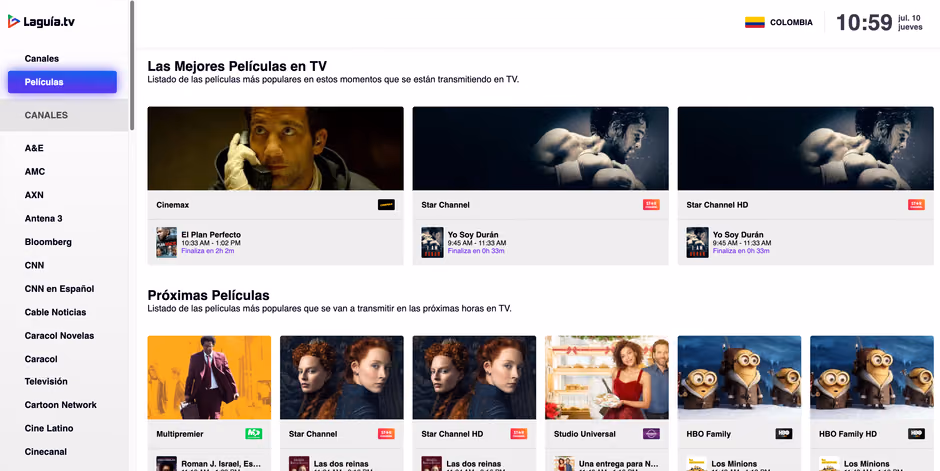The image size is (940, 471).
Task: Click the COLOMBIA country selector
Action: click(779, 22)
